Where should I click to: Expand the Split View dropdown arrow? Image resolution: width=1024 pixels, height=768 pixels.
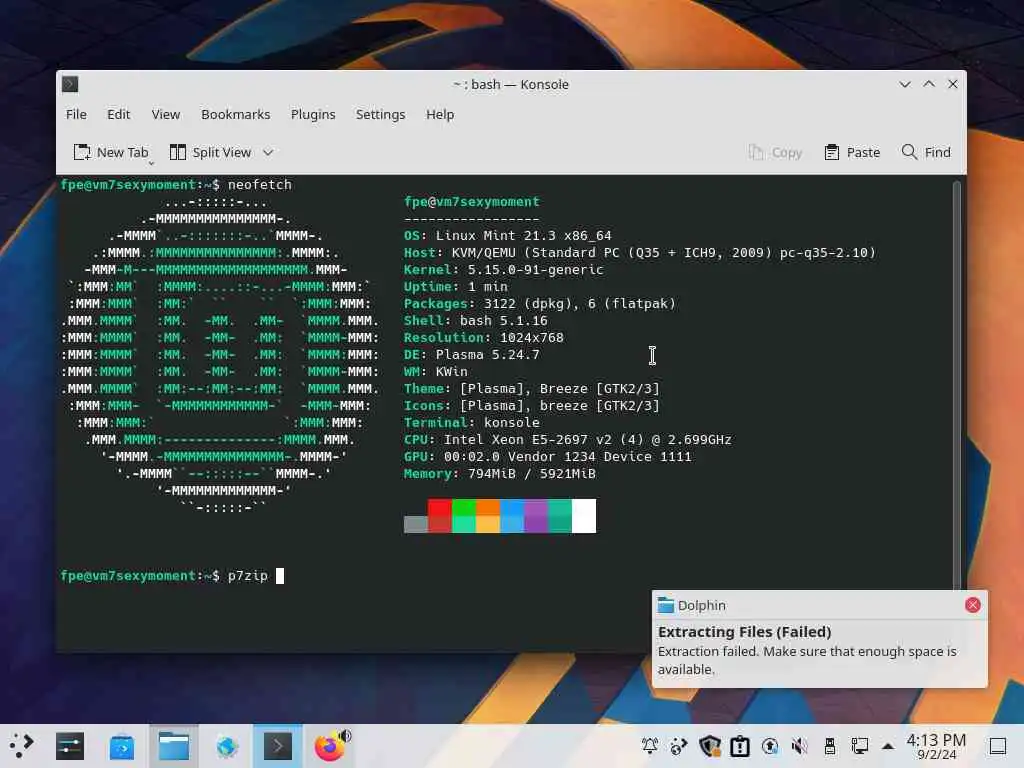click(268, 153)
